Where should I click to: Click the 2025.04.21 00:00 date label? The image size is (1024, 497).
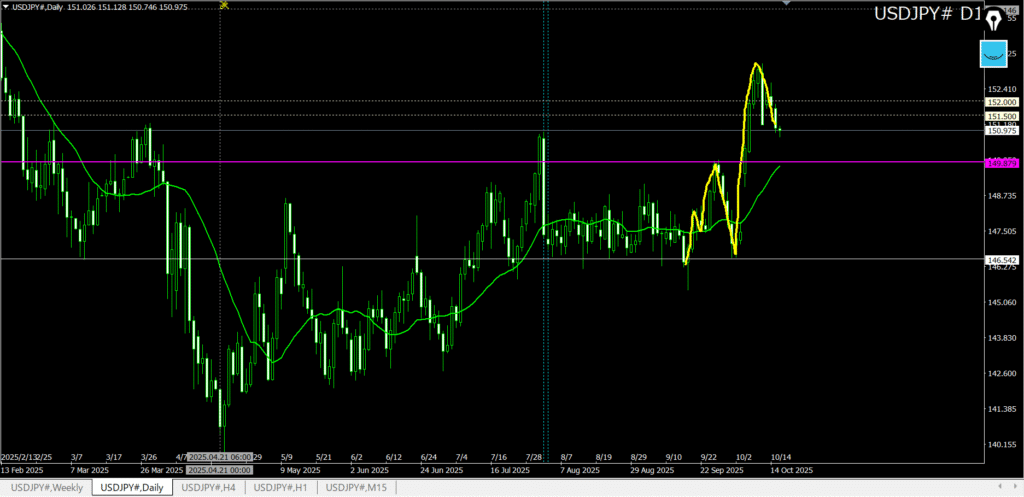coord(219,469)
